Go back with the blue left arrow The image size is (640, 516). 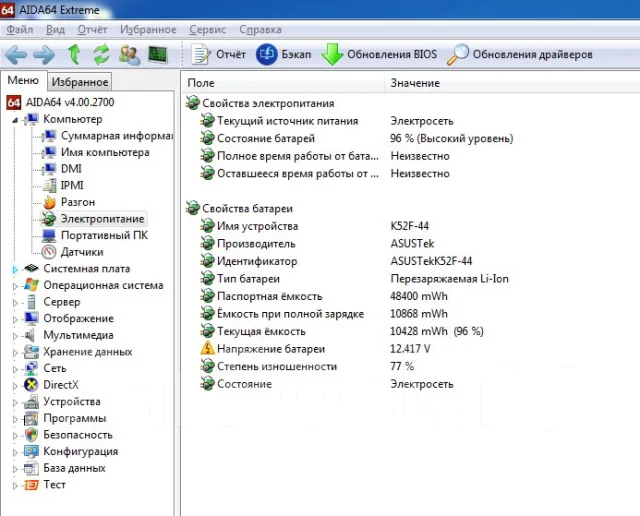point(16,55)
